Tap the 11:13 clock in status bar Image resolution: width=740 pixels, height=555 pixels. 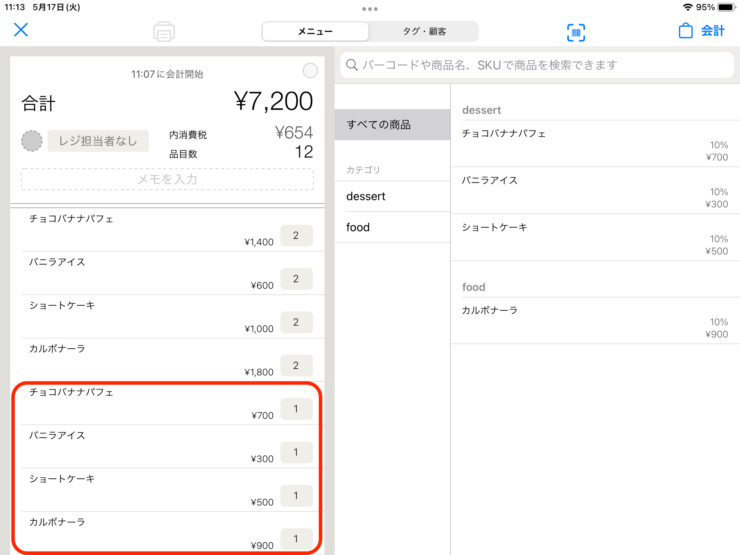(15, 7)
